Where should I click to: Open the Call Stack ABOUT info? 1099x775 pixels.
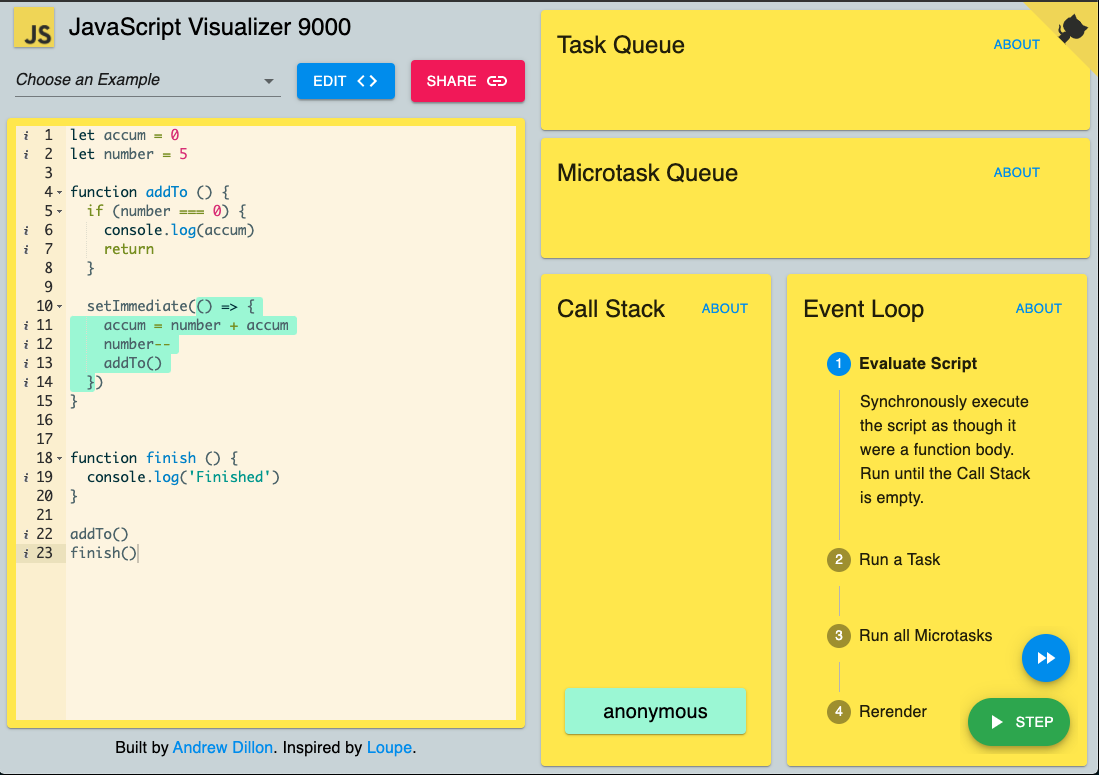click(x=724, y=308)
